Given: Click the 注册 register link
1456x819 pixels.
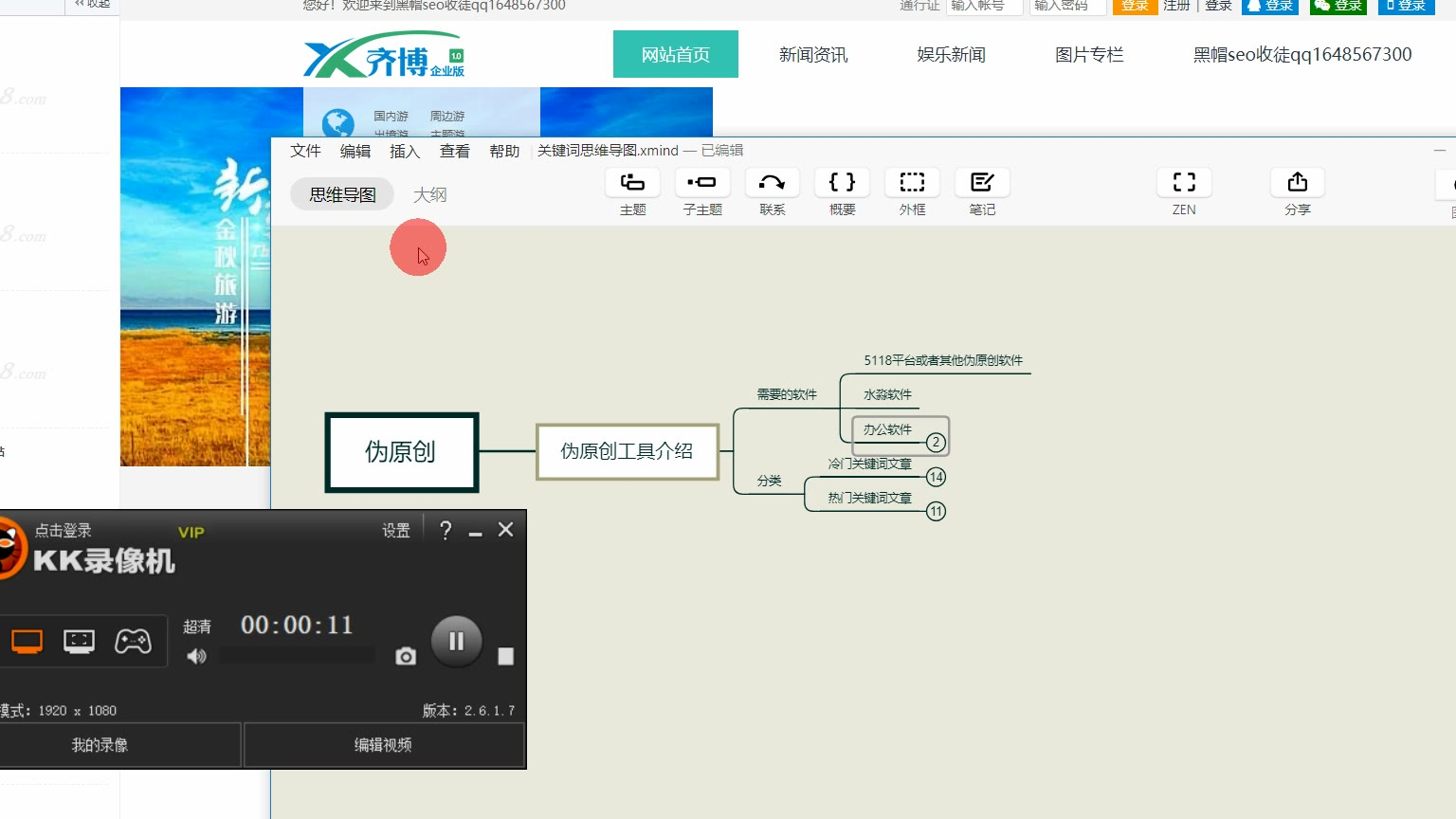Looking at the screenshot, I should pyautogui.click(x=1176, y=6).
